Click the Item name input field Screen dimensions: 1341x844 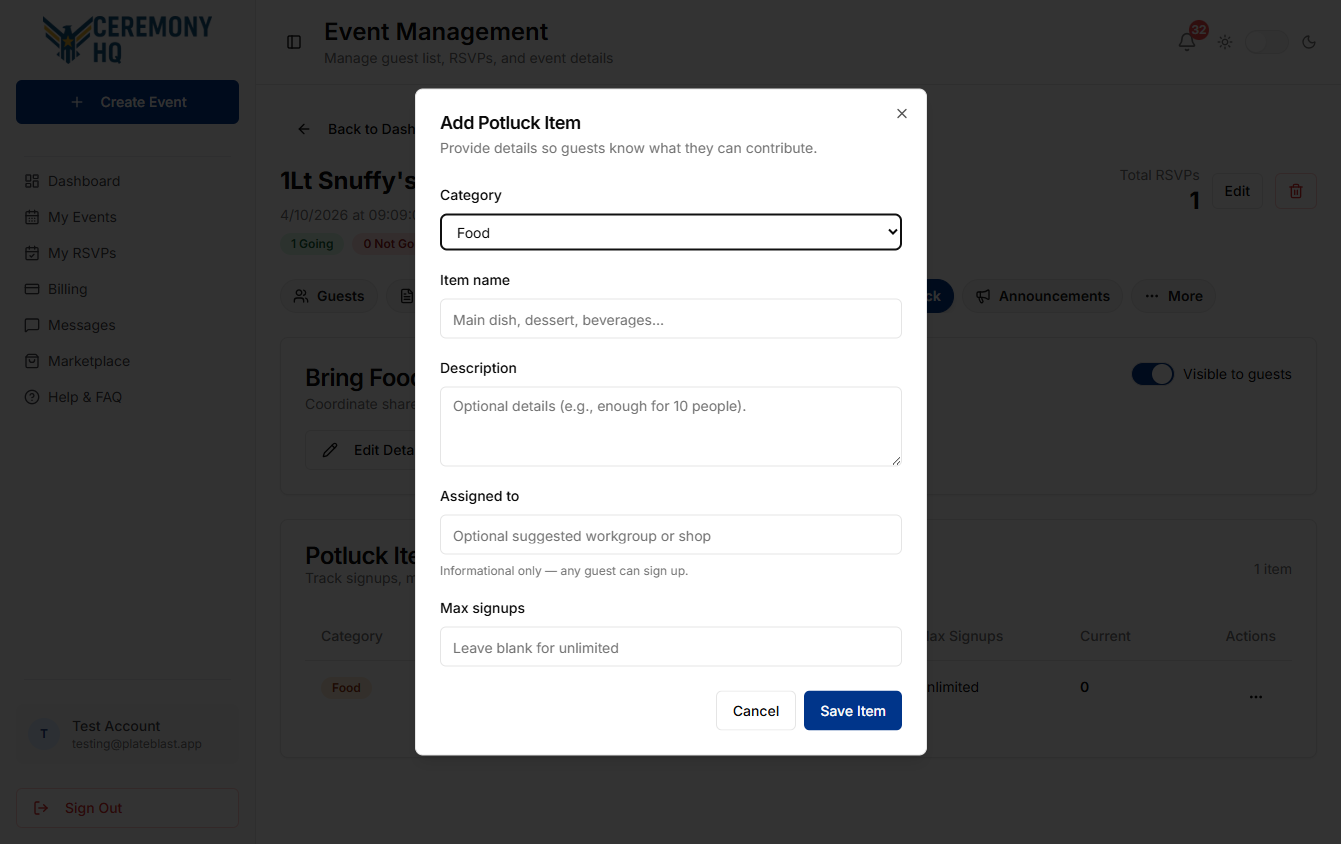pyautogui.click(x=671, y=319)
